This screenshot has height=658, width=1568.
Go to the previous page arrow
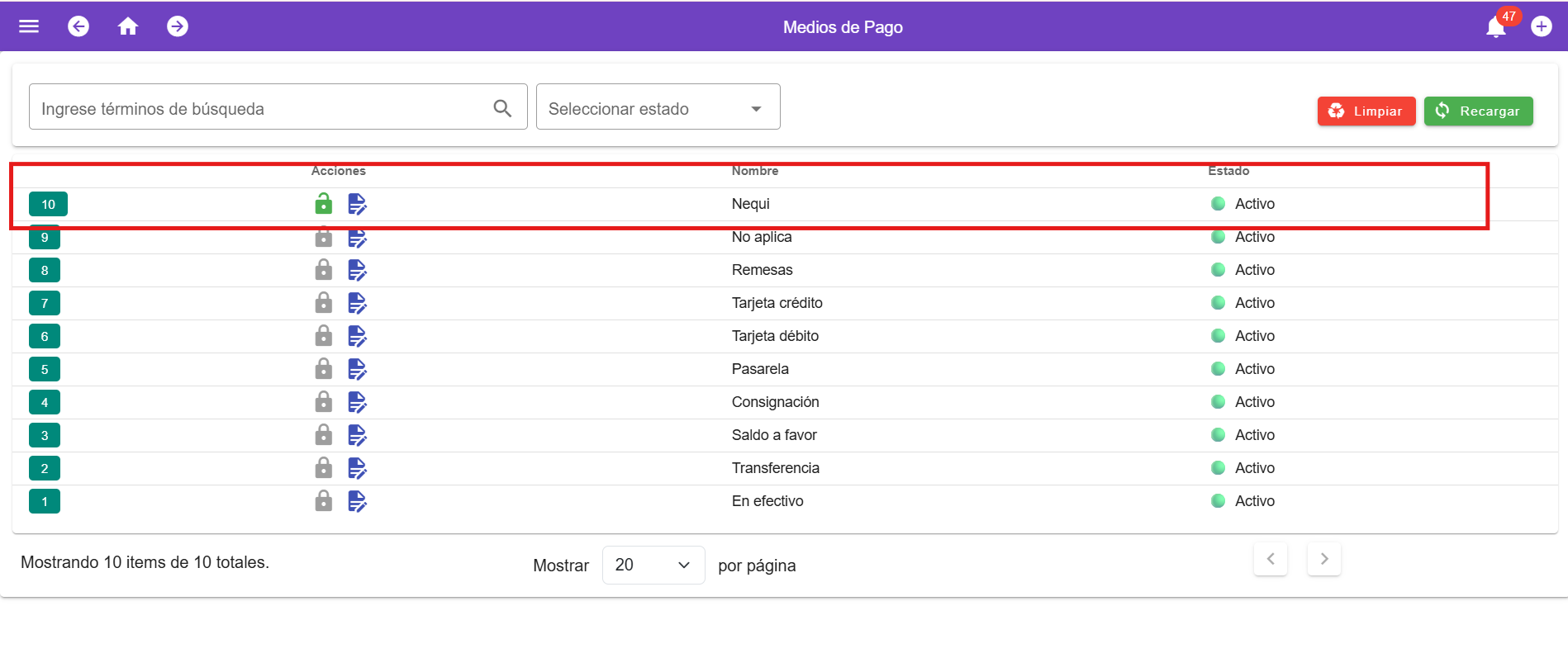pyautogui.click(x=1271, y=559)
